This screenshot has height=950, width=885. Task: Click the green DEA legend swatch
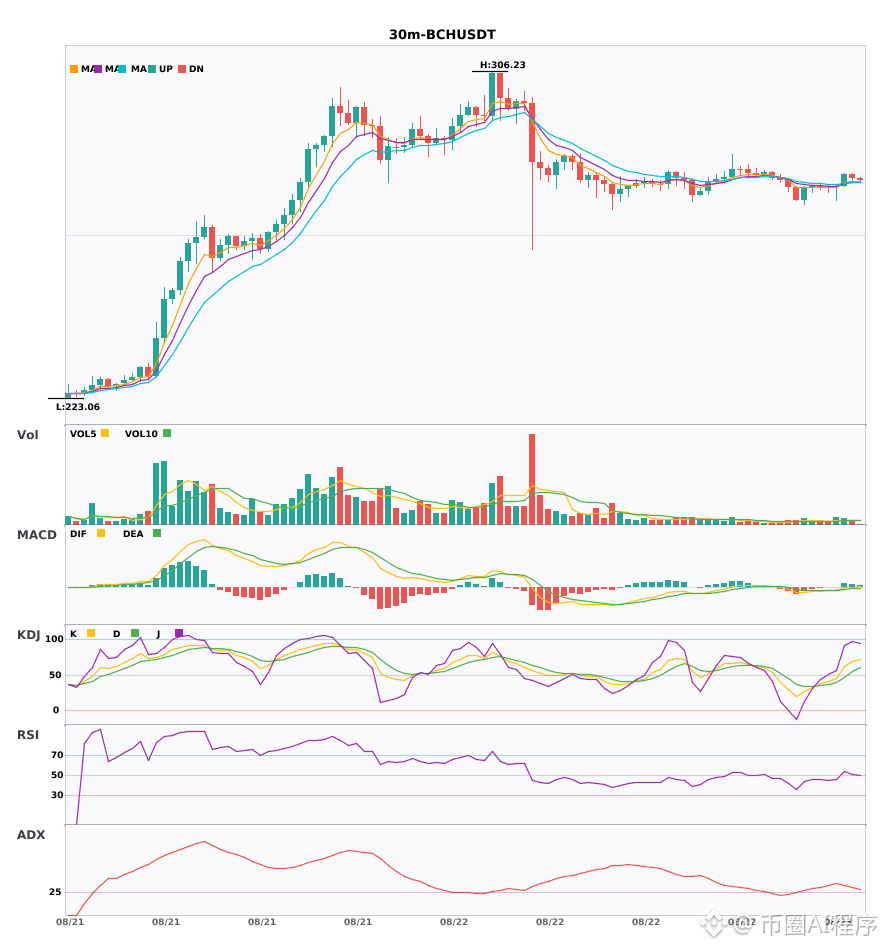(157, 533)
